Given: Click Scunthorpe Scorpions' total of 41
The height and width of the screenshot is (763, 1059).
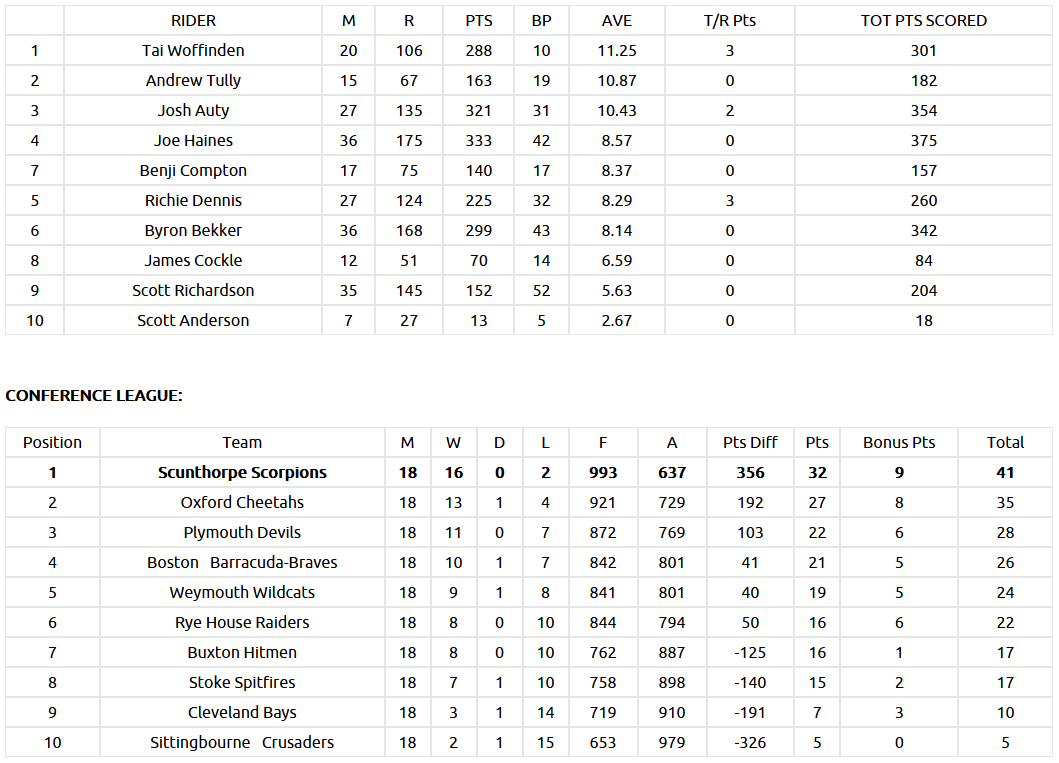Looking at the screenshot, I should tap(1005, 472).
